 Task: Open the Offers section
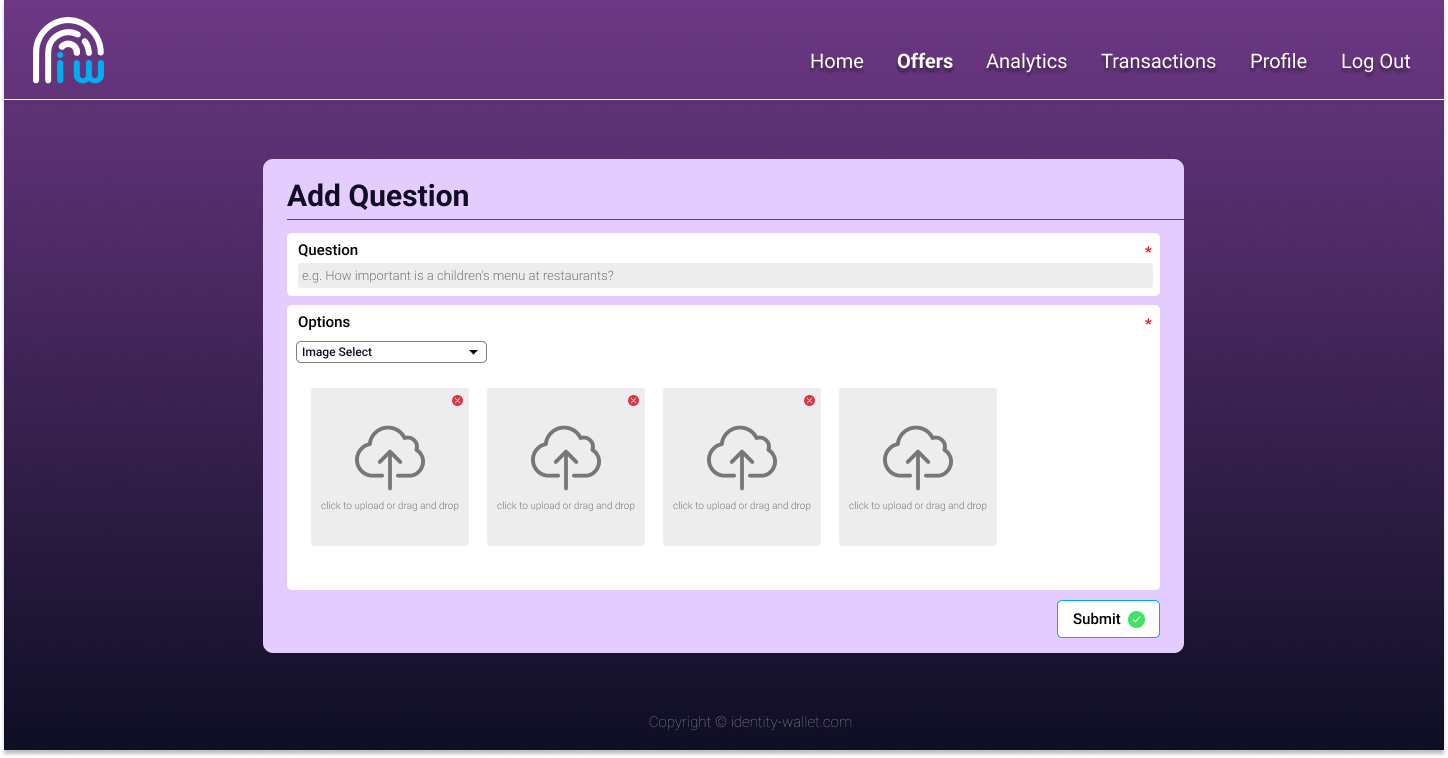[925, 61]
